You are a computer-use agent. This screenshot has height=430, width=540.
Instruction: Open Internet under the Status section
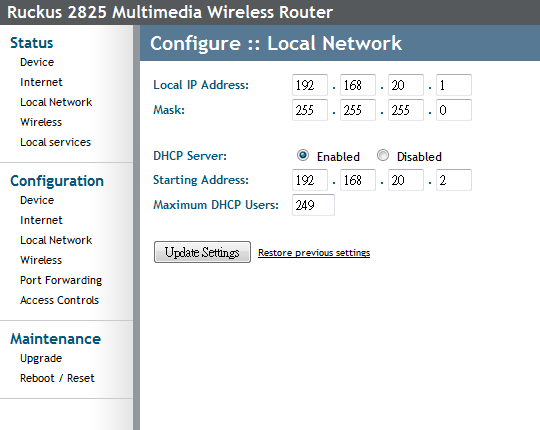[41, 82]
